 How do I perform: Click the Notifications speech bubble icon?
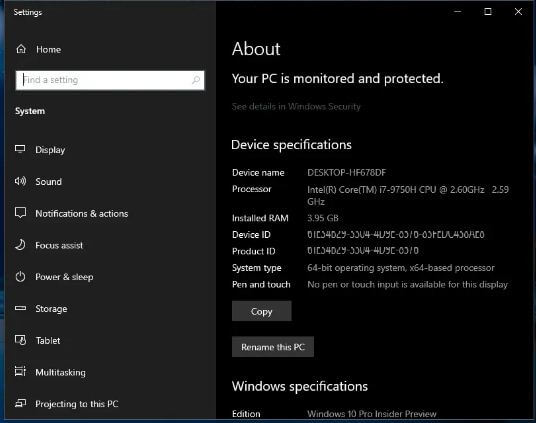pos(20,213)
